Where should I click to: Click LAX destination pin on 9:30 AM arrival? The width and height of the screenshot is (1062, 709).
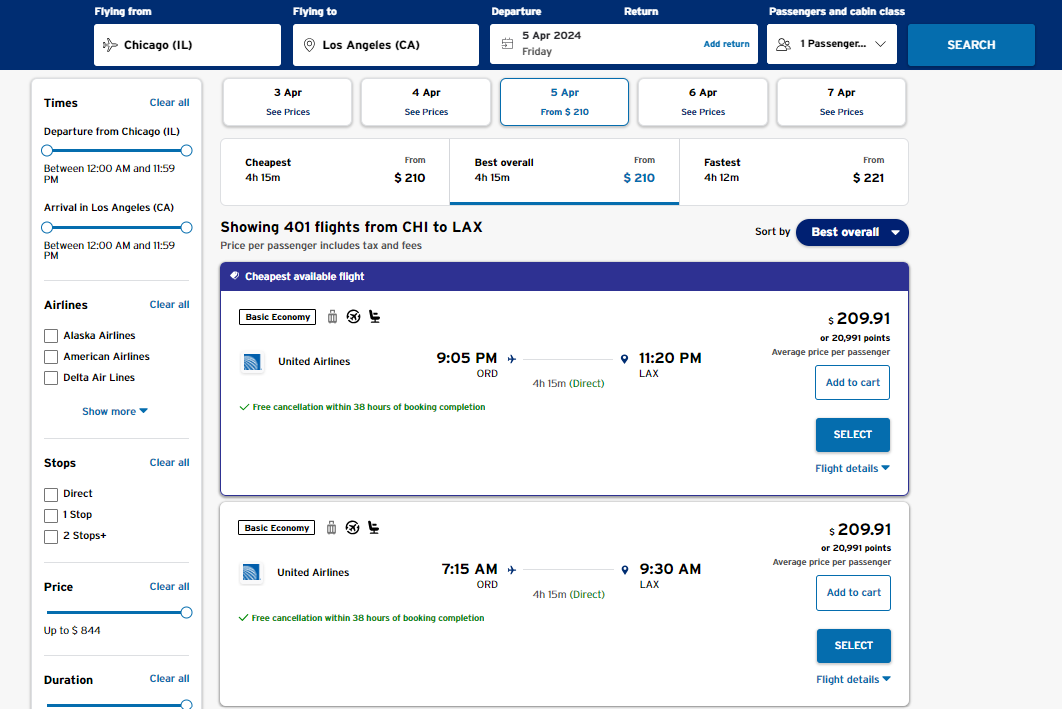pyautogui.click(x=624, y=570)
